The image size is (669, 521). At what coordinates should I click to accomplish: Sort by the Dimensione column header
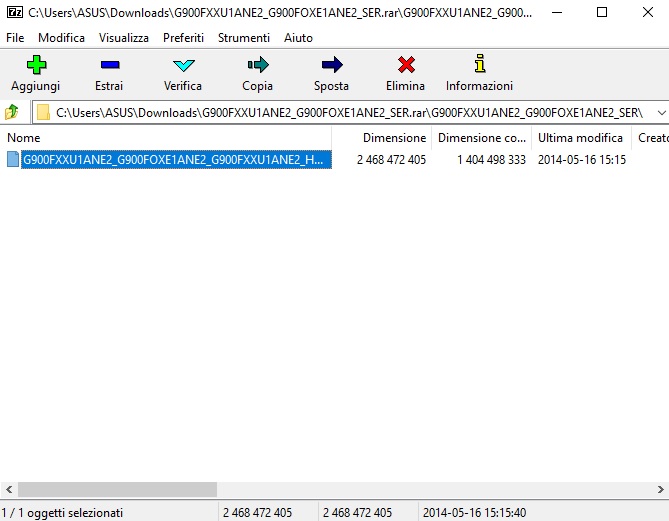pos(382,137)
